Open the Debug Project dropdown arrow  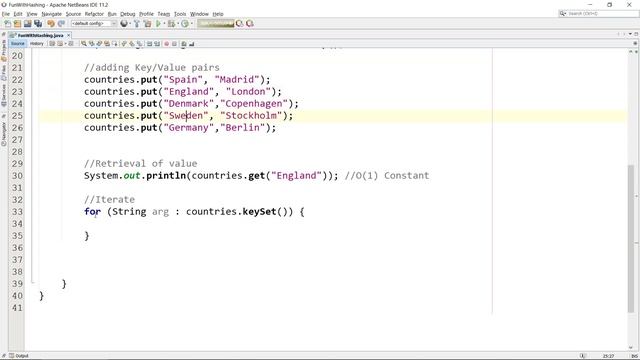coord(178,24)
